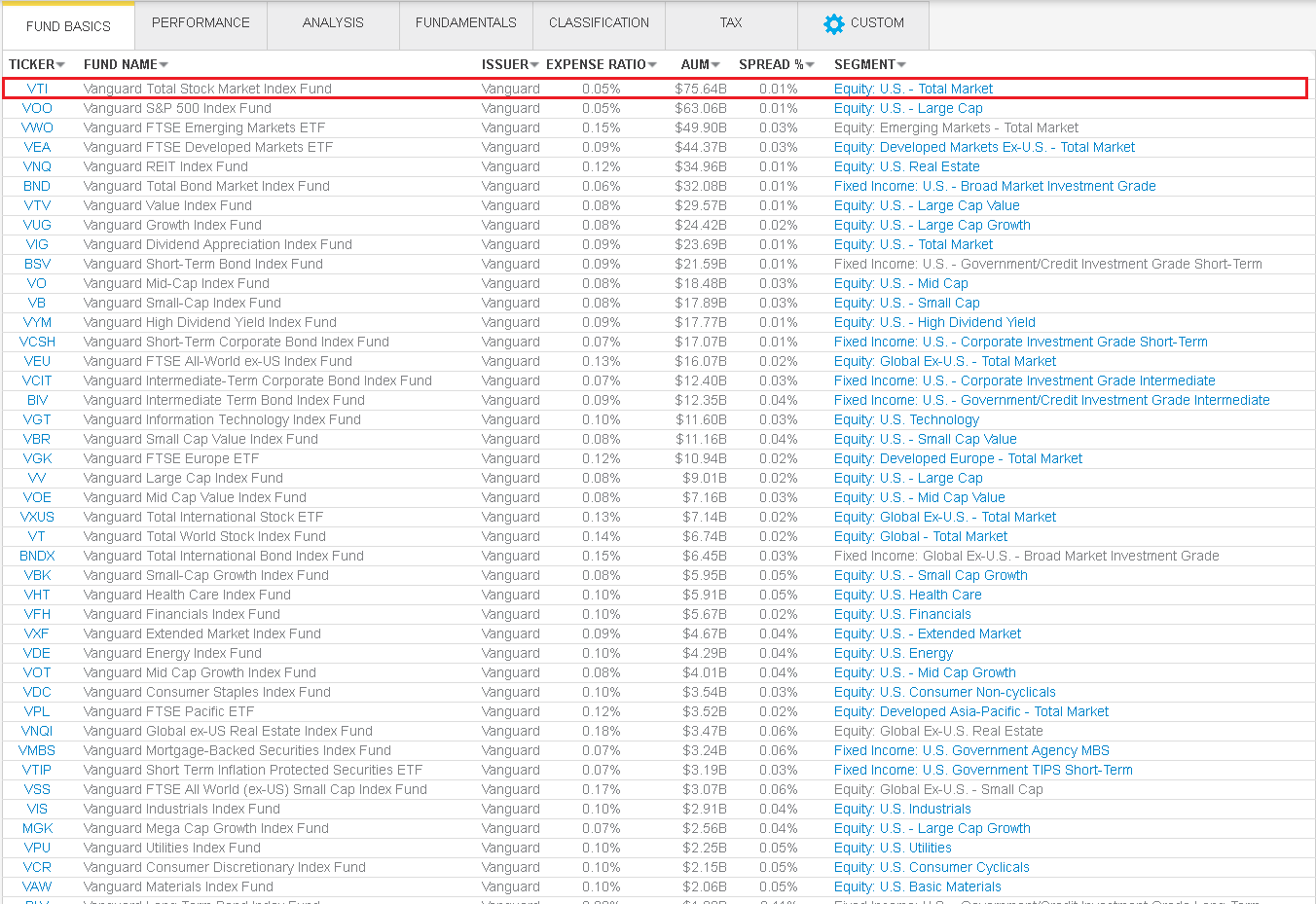Follow Equity: Developed Europe - Total Market link
Viewport: 1316px width, 904px height.
(x=958, y=458)
